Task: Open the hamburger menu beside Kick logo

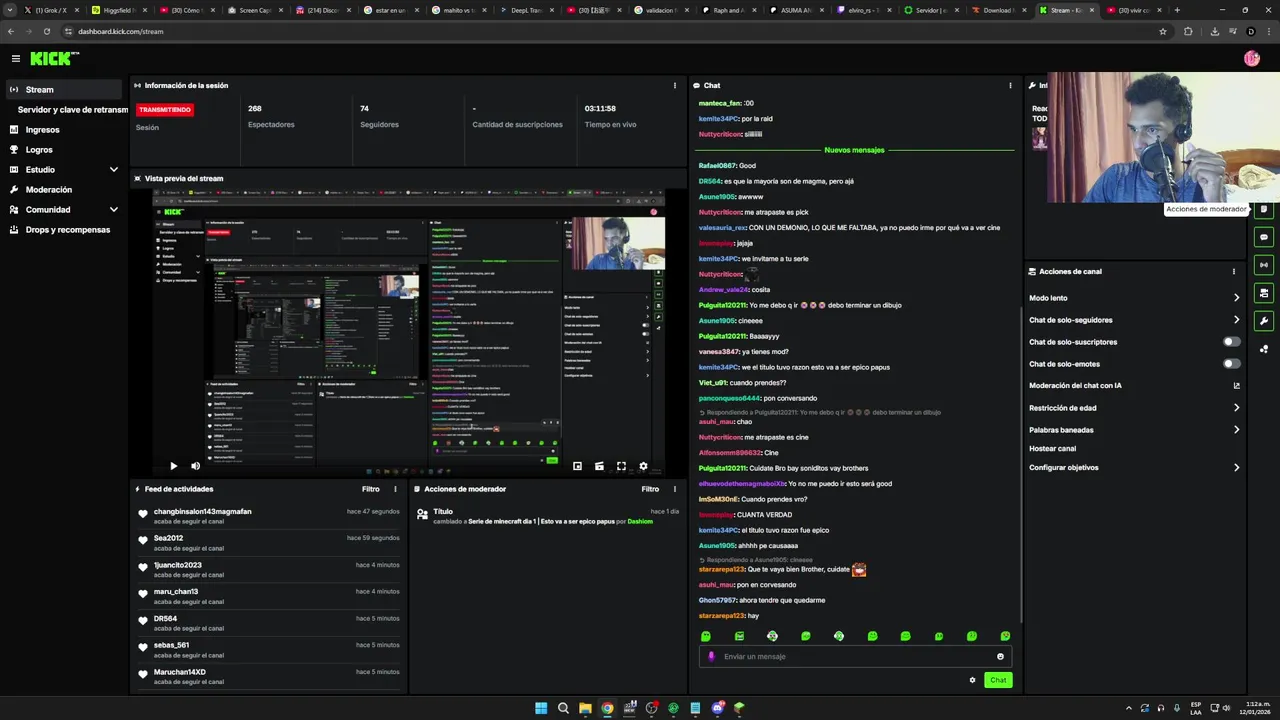Action: 15,59
